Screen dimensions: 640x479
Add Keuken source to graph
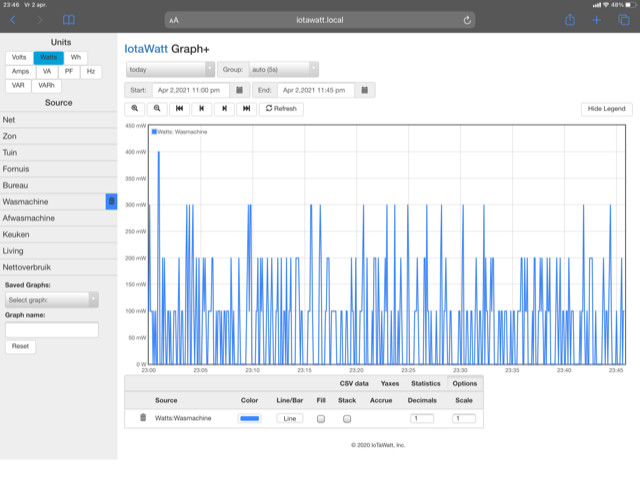[x=58, y=234]
